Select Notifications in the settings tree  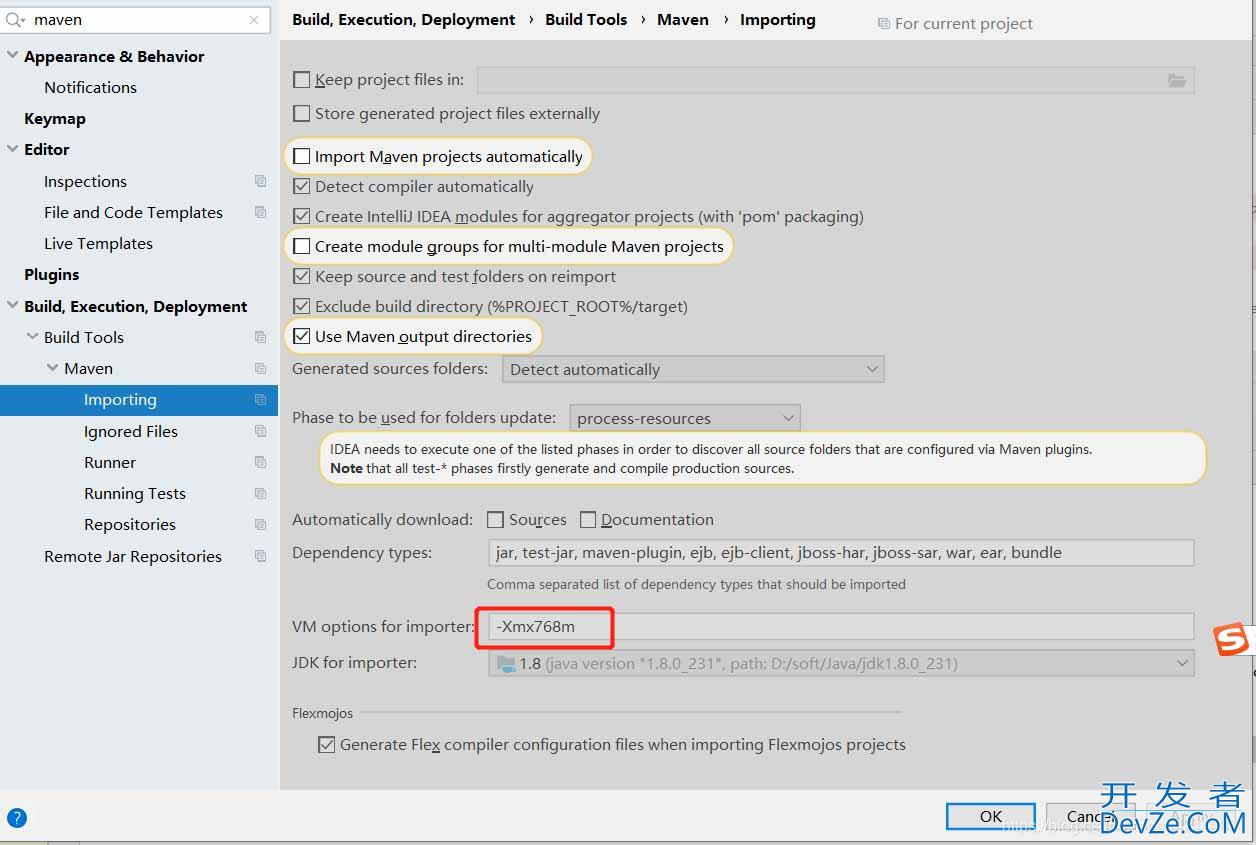[90, 87]
